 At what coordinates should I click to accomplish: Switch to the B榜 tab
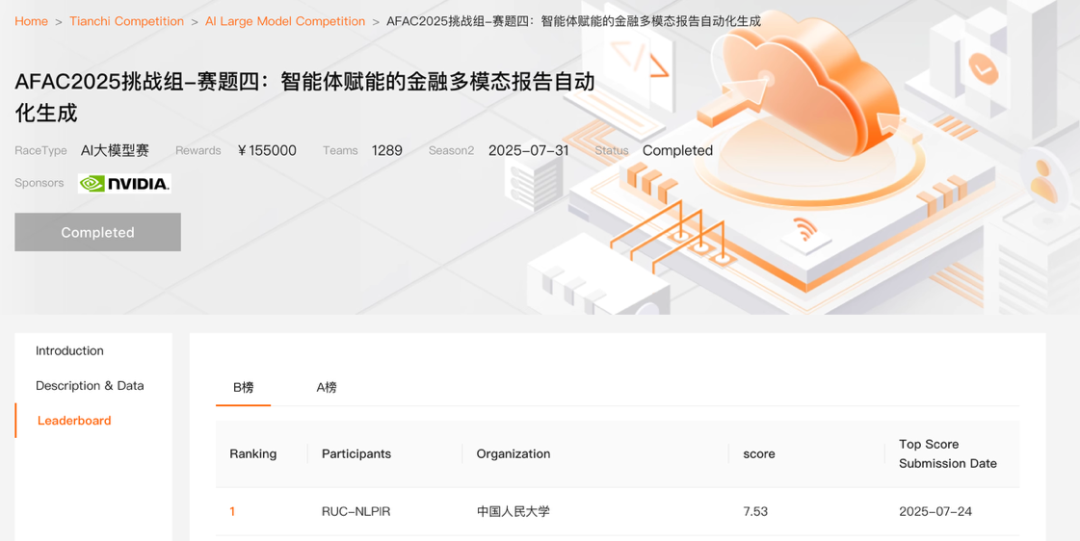tap(243, 387)
